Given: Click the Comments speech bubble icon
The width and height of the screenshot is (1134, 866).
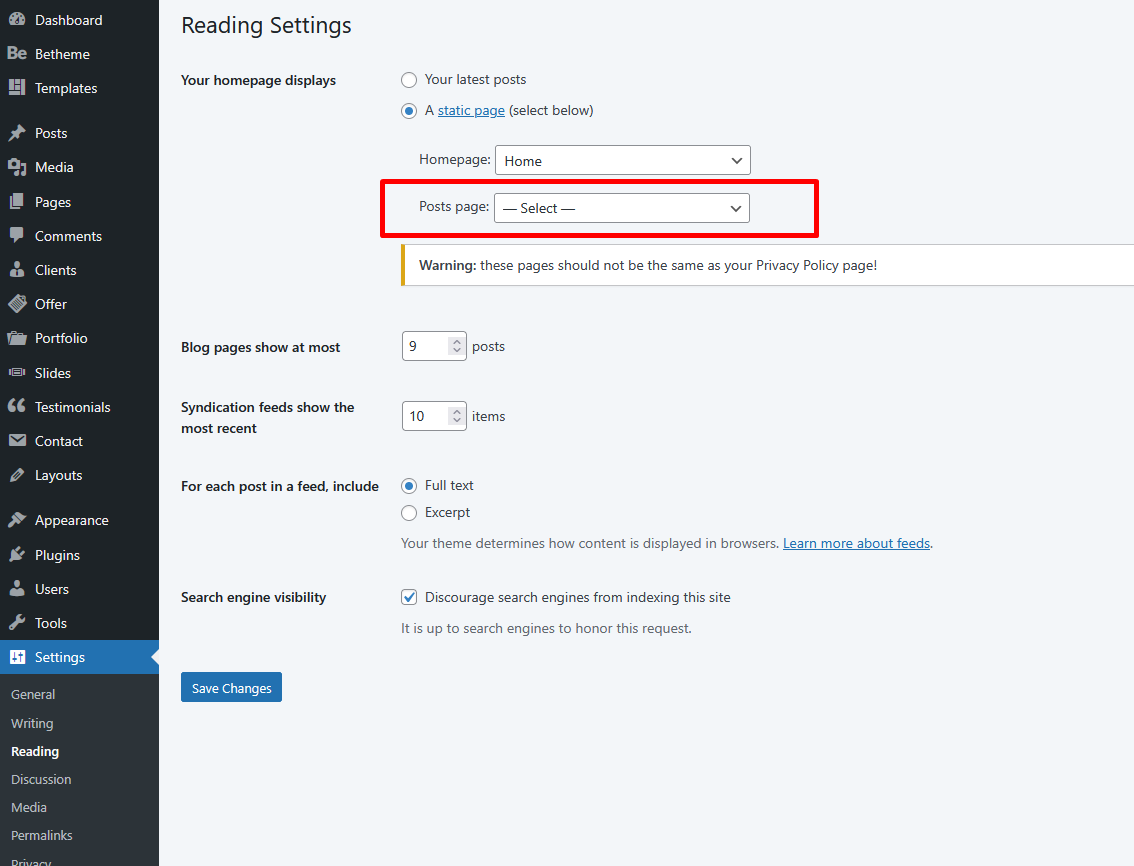Looking at the screenshot, I should coord(17,236).
